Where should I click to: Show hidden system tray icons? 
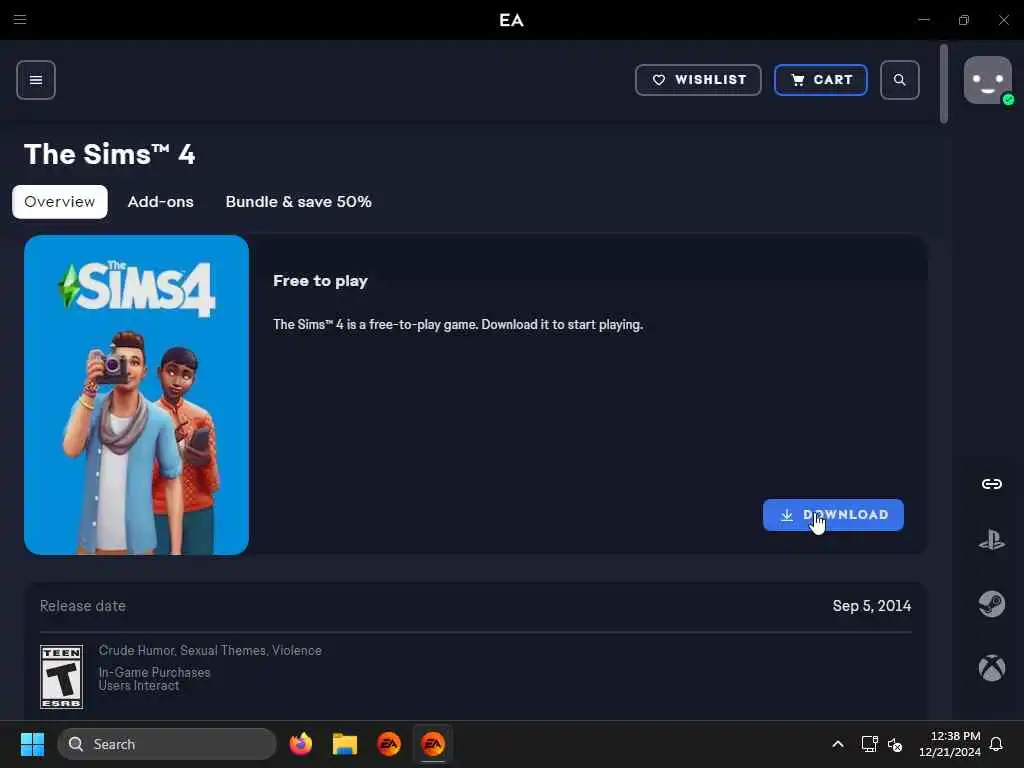coord(838,744)
